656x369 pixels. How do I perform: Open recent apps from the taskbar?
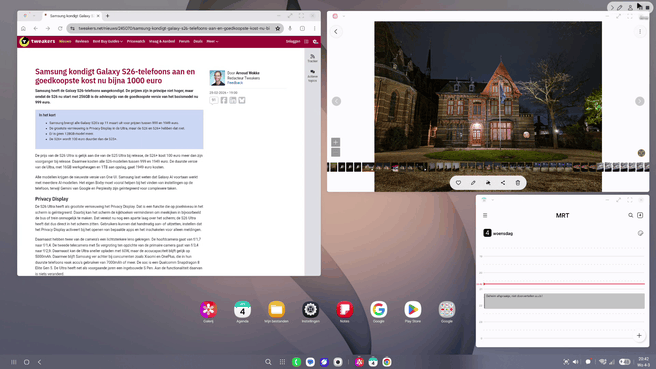(x=13, y=362)
